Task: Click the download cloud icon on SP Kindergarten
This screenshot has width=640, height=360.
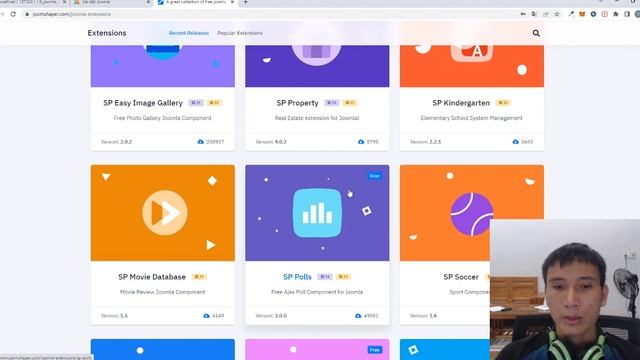Action: point(516,142)
